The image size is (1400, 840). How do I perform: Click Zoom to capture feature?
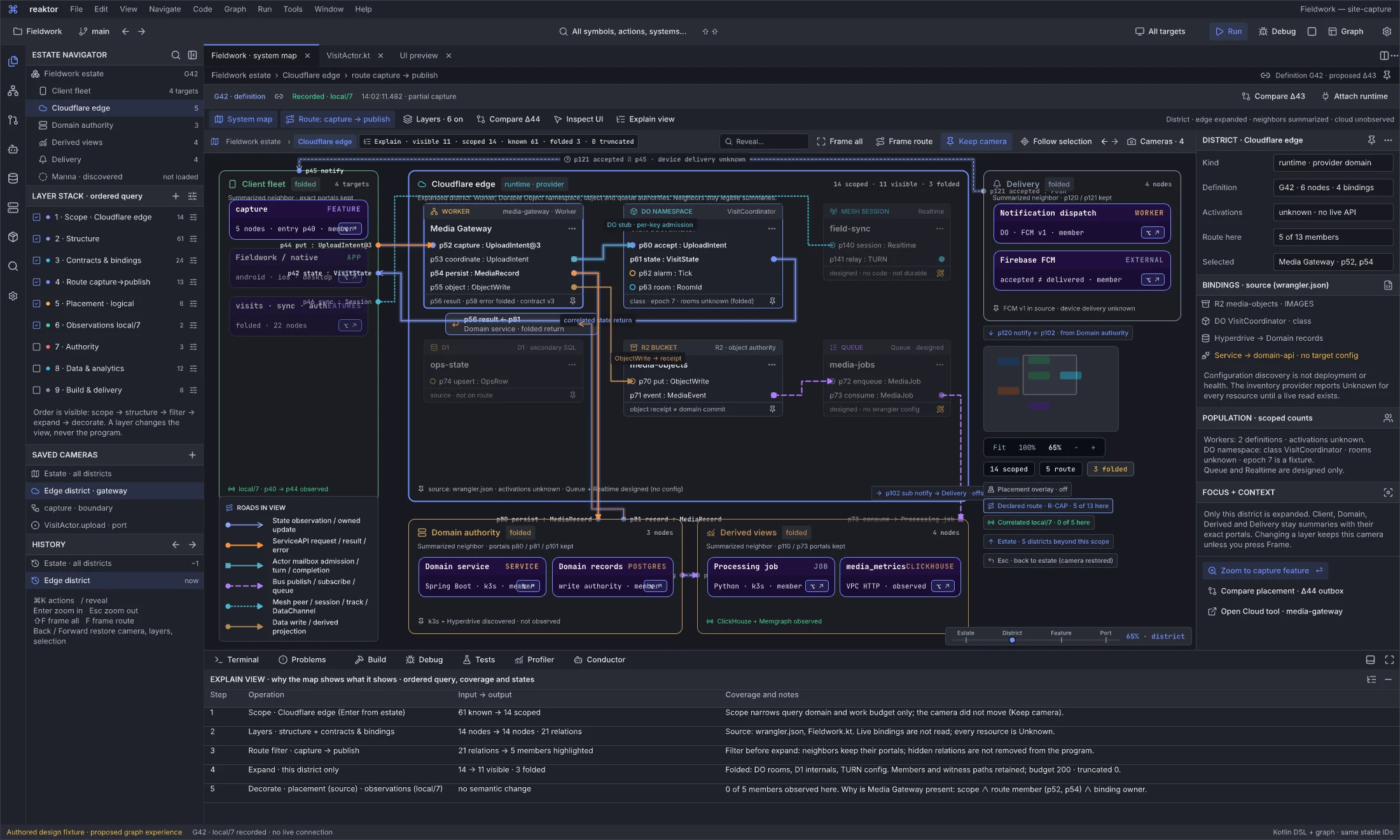click(x=1265, y=570)
